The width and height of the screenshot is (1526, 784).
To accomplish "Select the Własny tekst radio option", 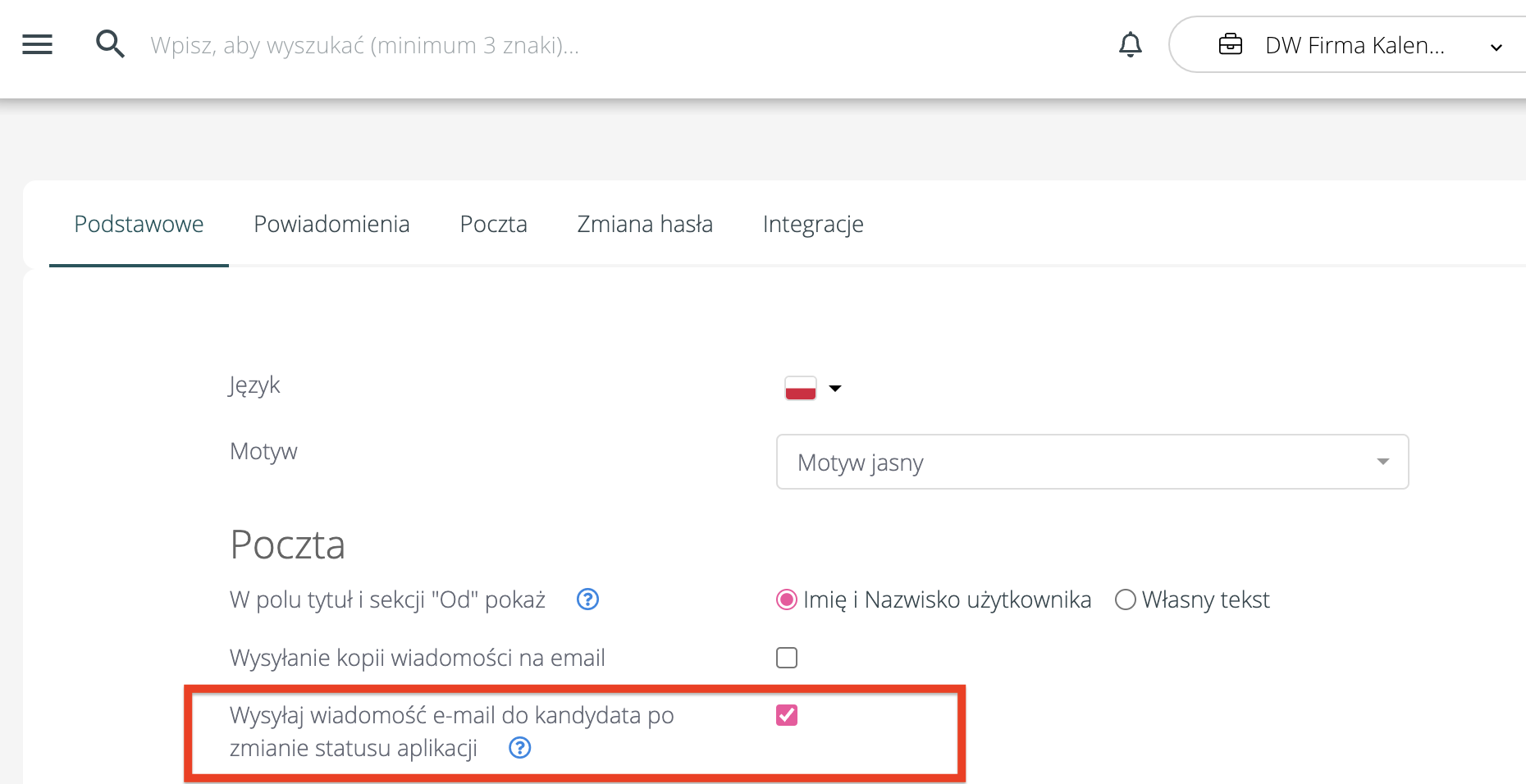I will click(1125, 600).
